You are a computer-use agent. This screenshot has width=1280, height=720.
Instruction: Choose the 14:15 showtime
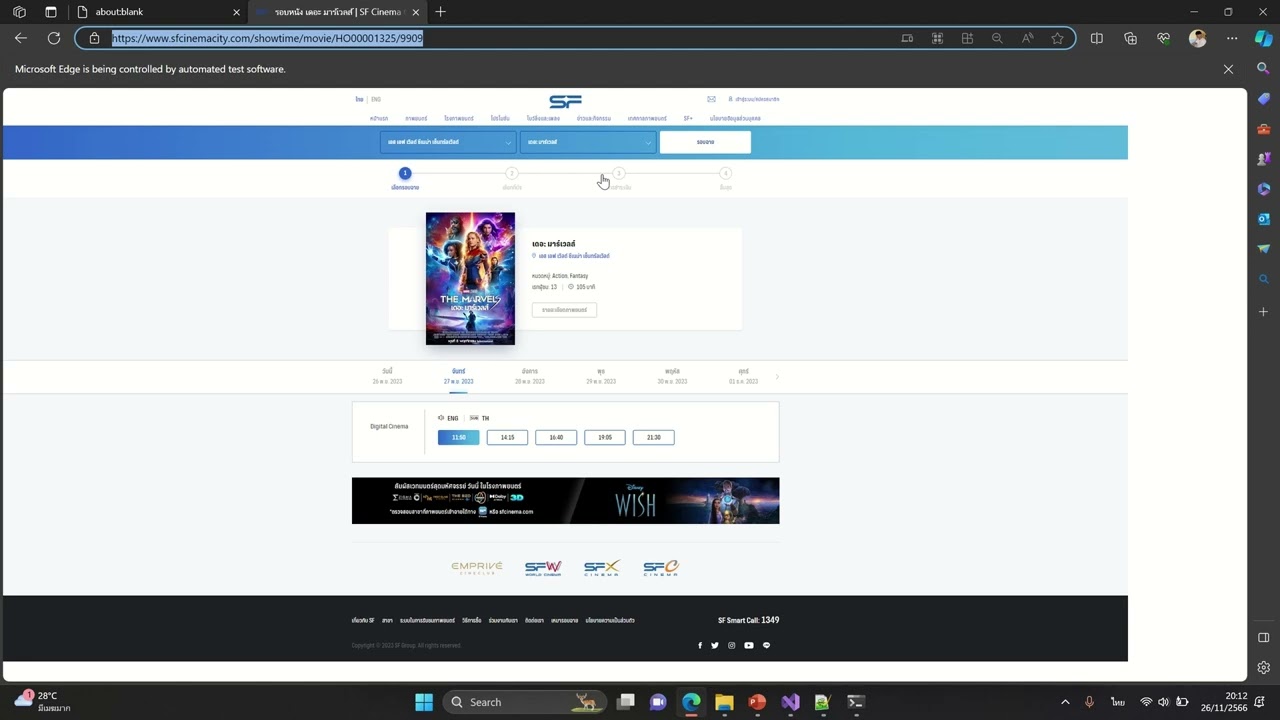coord(507,437)
